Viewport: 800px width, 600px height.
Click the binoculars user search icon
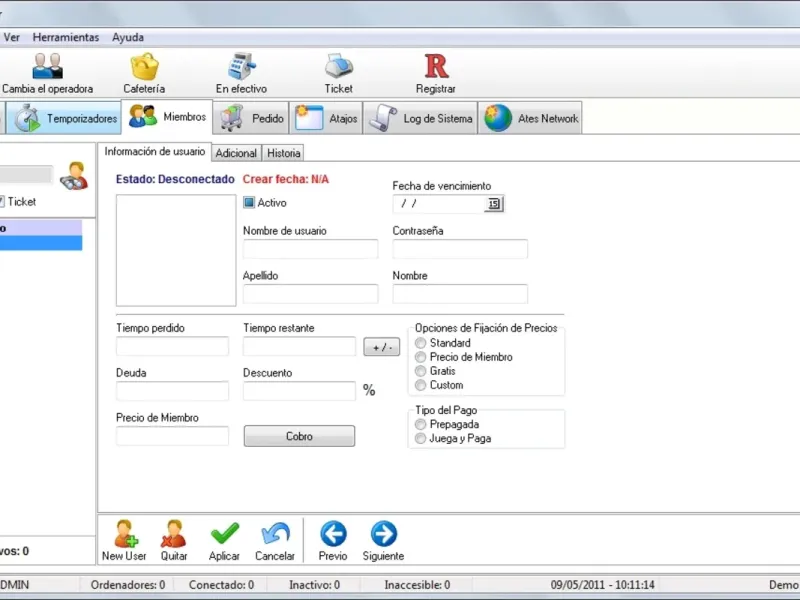coord(74,176)
